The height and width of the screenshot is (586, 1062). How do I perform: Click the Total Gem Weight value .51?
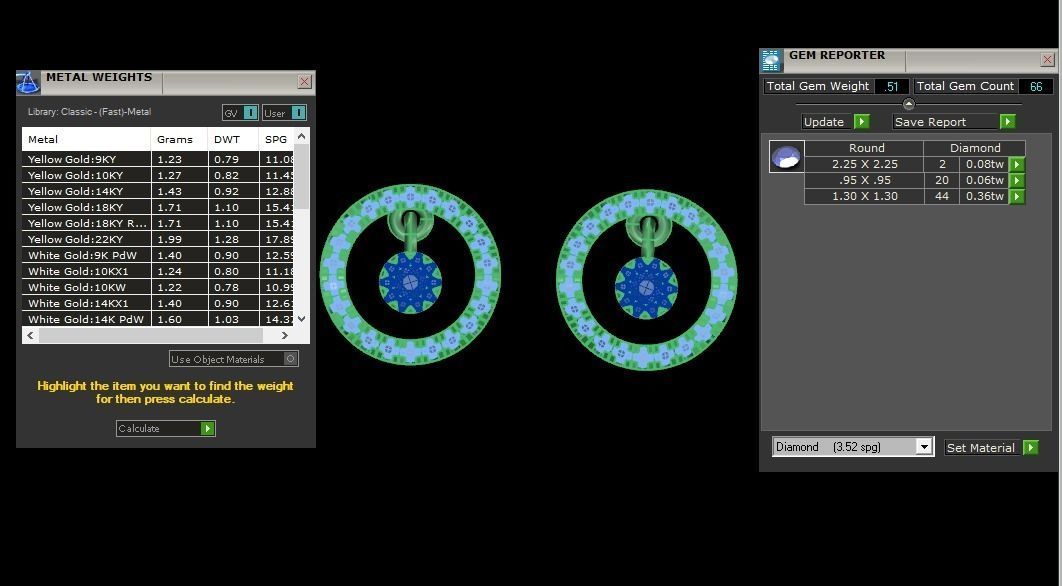pos(891,86)
